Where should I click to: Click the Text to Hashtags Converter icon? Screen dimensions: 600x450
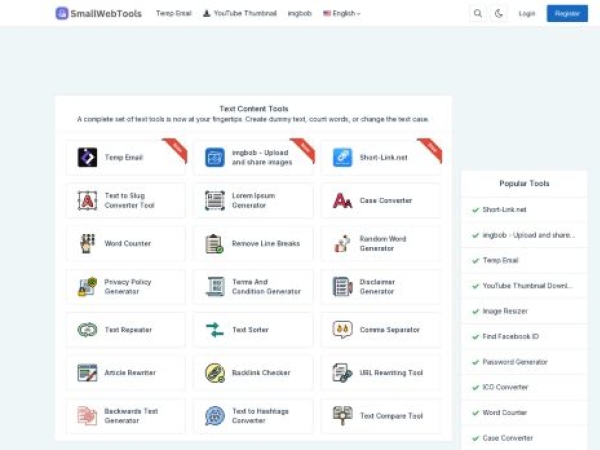(215, 416)
